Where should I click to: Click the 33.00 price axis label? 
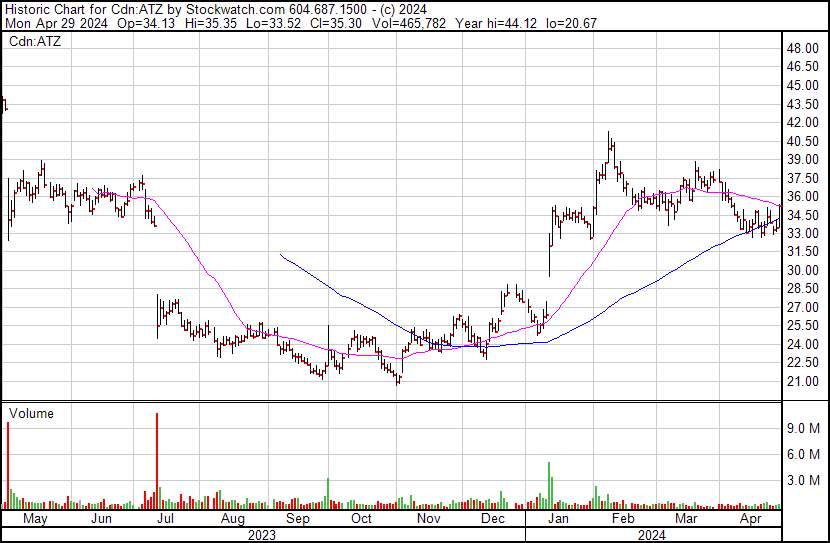point(802,233)
